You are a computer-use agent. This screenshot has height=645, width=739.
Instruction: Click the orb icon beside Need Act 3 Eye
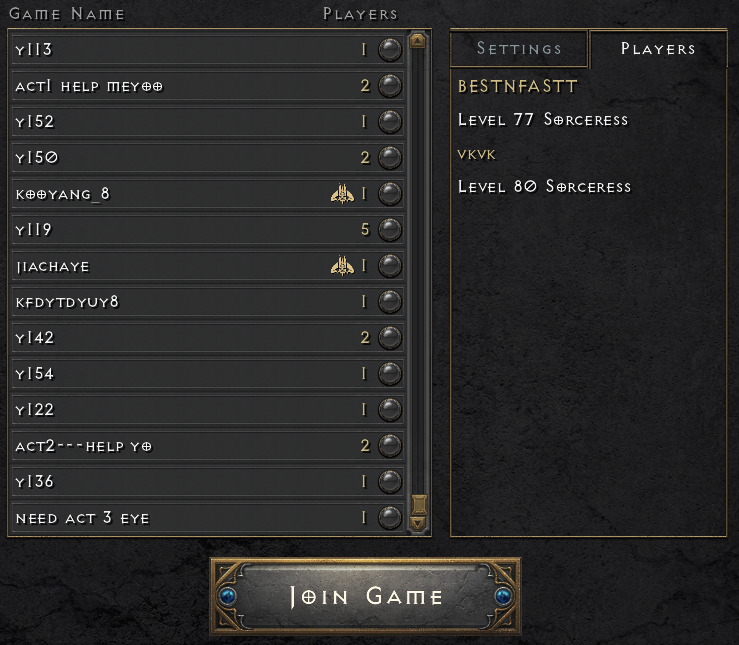390,518
